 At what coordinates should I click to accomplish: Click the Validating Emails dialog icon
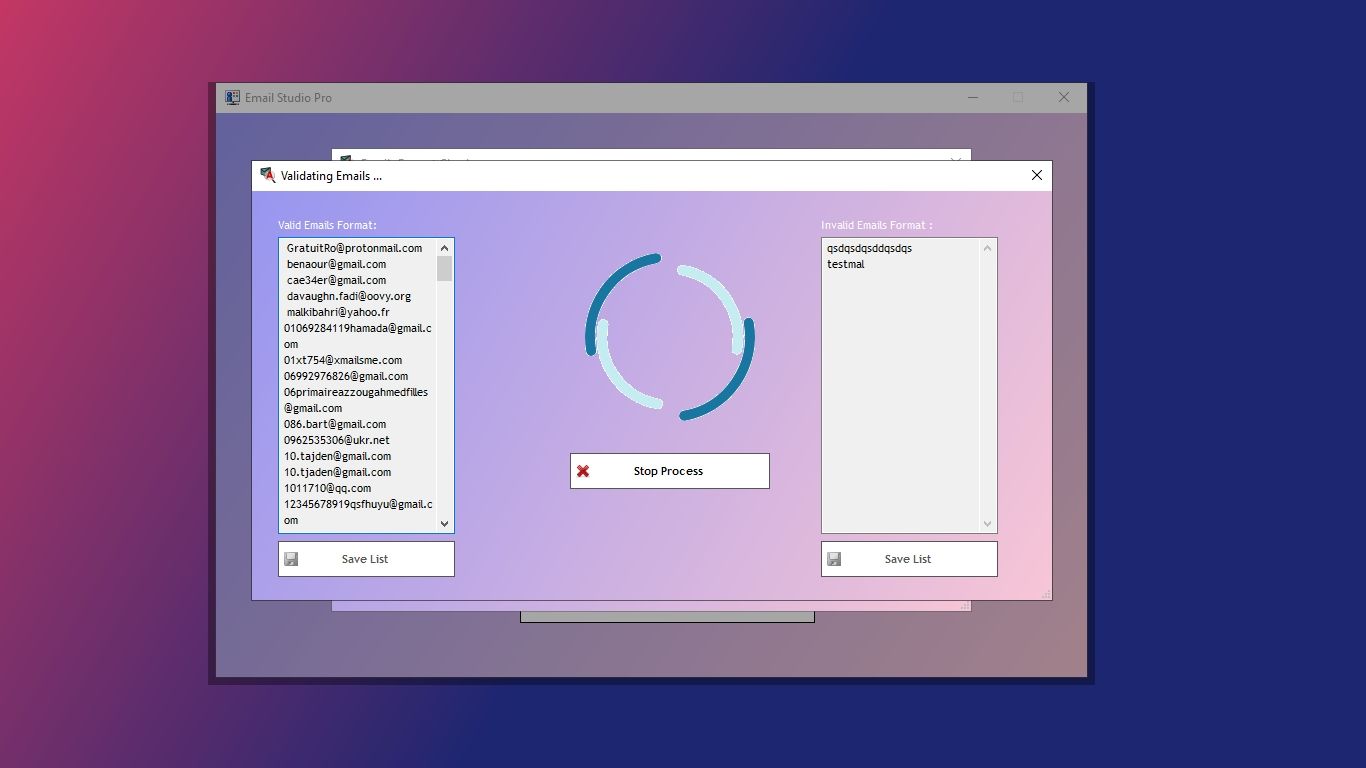pos(267,175)
